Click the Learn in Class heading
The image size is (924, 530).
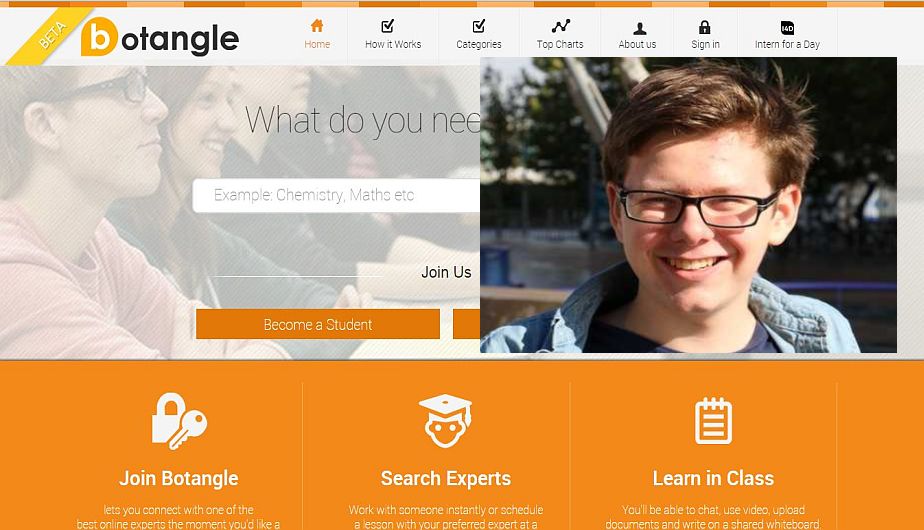[713, 478]
